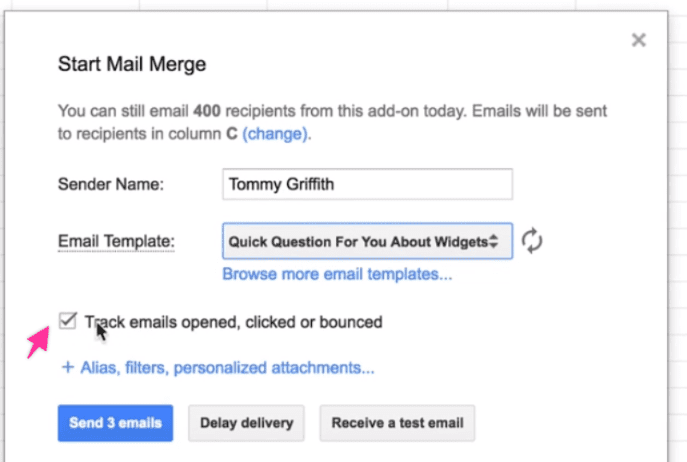Request Receive a test email
687x462 pixels.
(397, 423)
